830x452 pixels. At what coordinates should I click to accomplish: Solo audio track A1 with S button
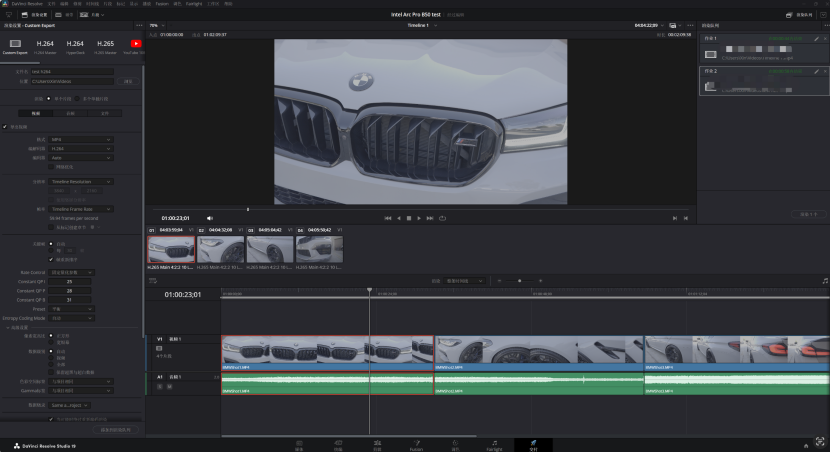pyautogui.click(x=161, y=385)
